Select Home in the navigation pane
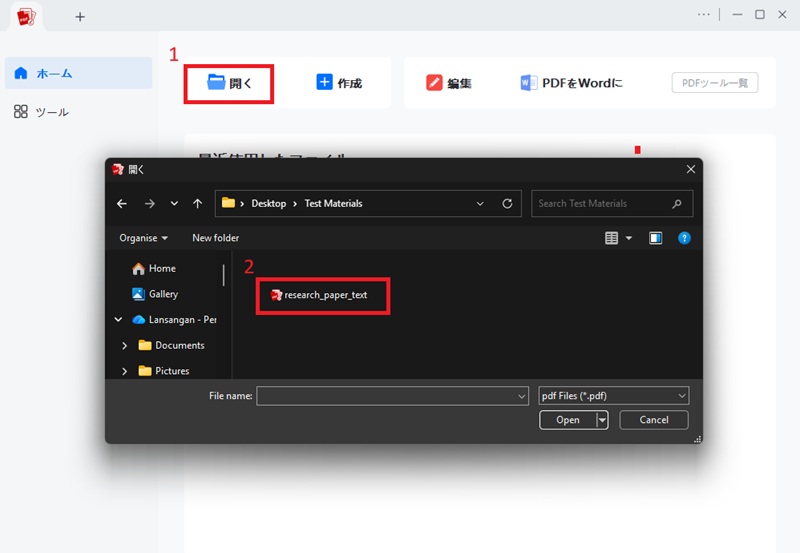This screenshot has height=553, width=800. (154, 268)
